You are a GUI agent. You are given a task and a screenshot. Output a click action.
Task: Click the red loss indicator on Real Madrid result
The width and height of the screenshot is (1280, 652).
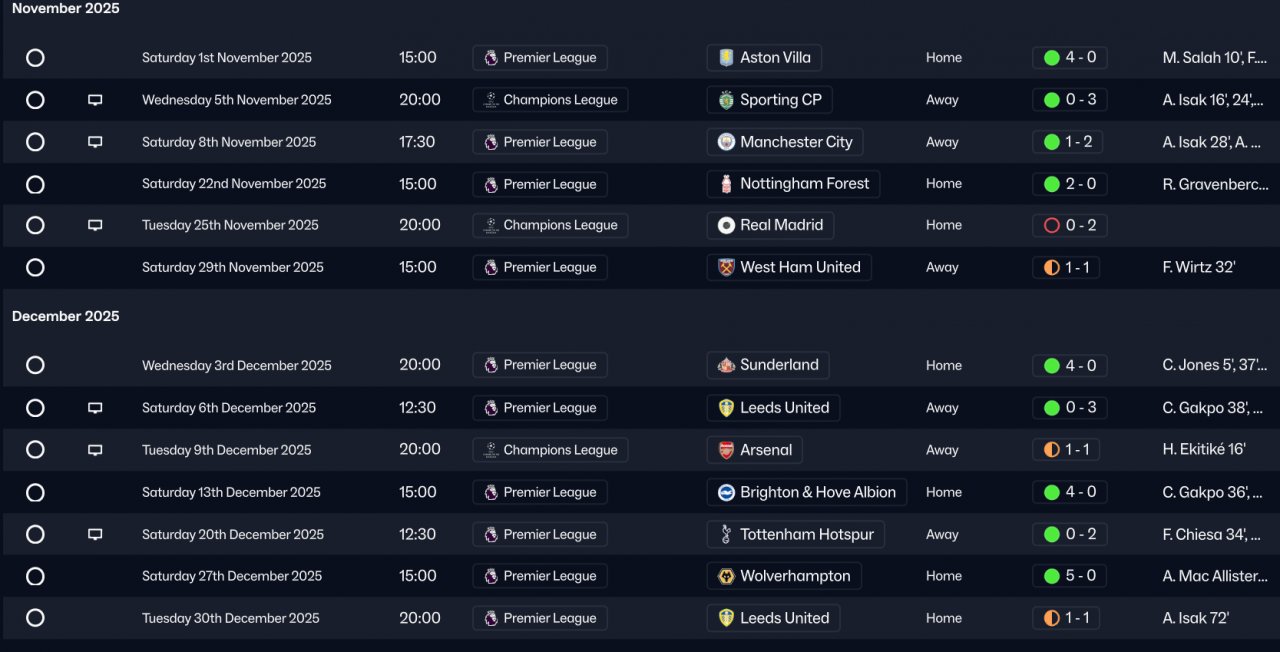1051,226
